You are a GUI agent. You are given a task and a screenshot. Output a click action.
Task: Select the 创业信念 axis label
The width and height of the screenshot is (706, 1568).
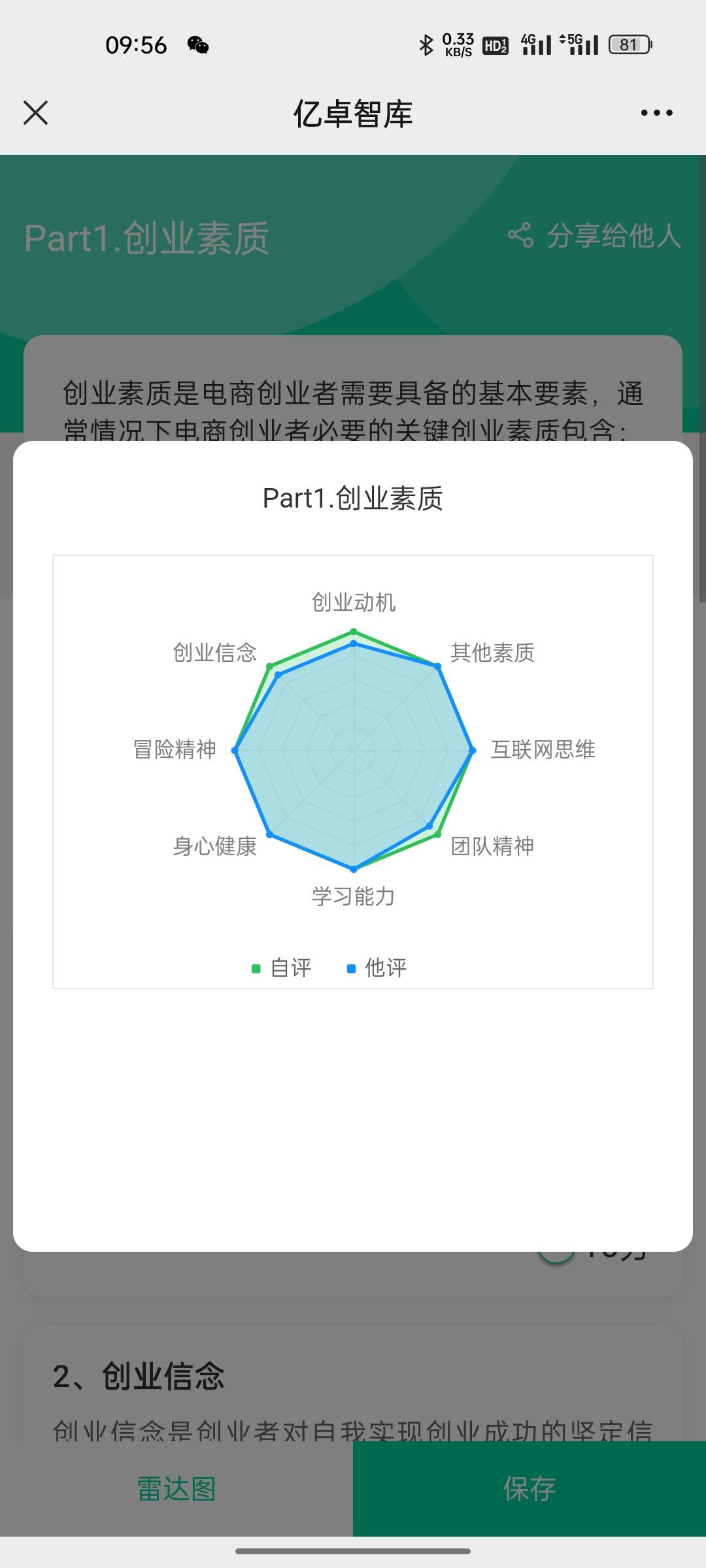[214, 652]
